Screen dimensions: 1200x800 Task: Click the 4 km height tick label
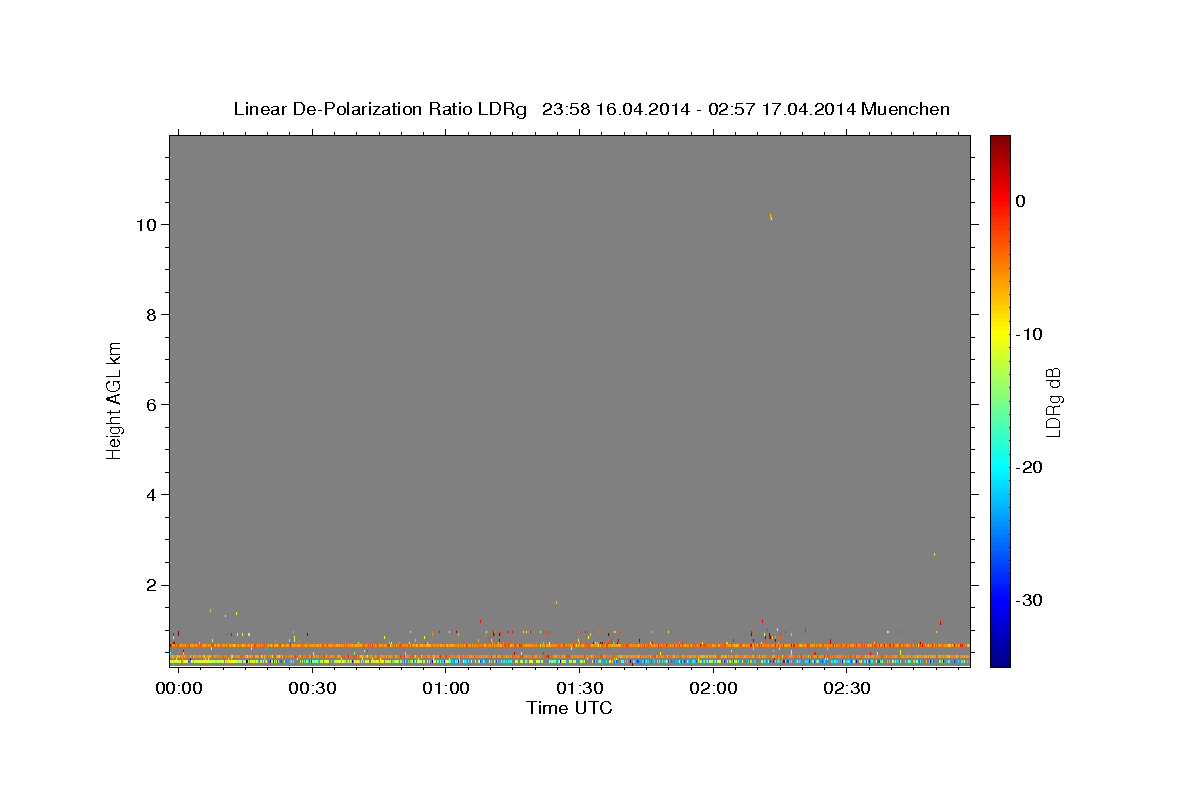coord(151,495)
